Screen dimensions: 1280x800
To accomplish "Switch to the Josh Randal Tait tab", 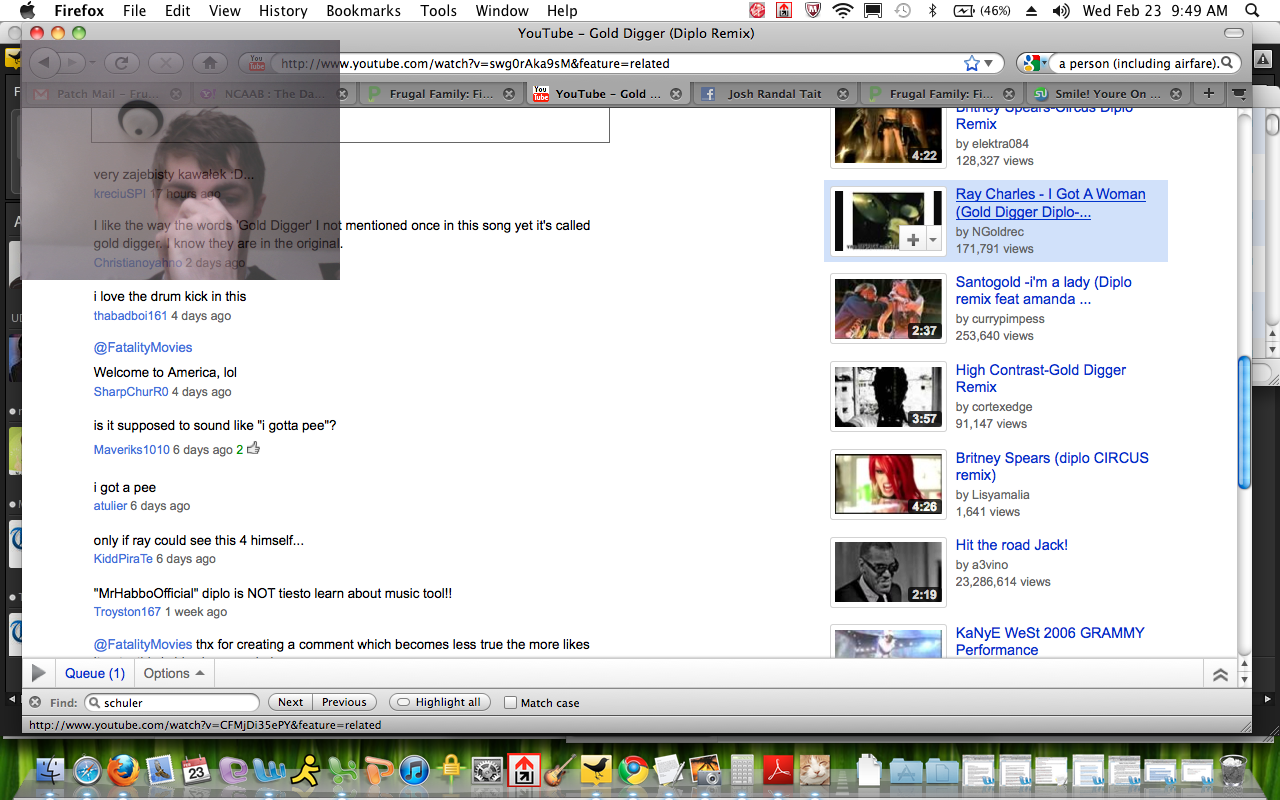I will point(774,93).
